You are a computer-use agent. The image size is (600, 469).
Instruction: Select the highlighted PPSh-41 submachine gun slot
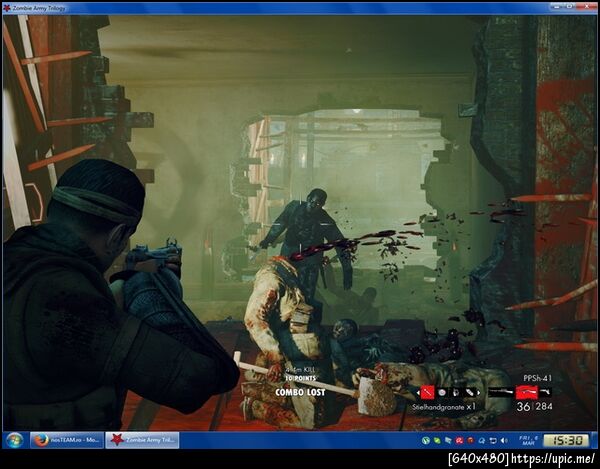(x=527, y=392)
